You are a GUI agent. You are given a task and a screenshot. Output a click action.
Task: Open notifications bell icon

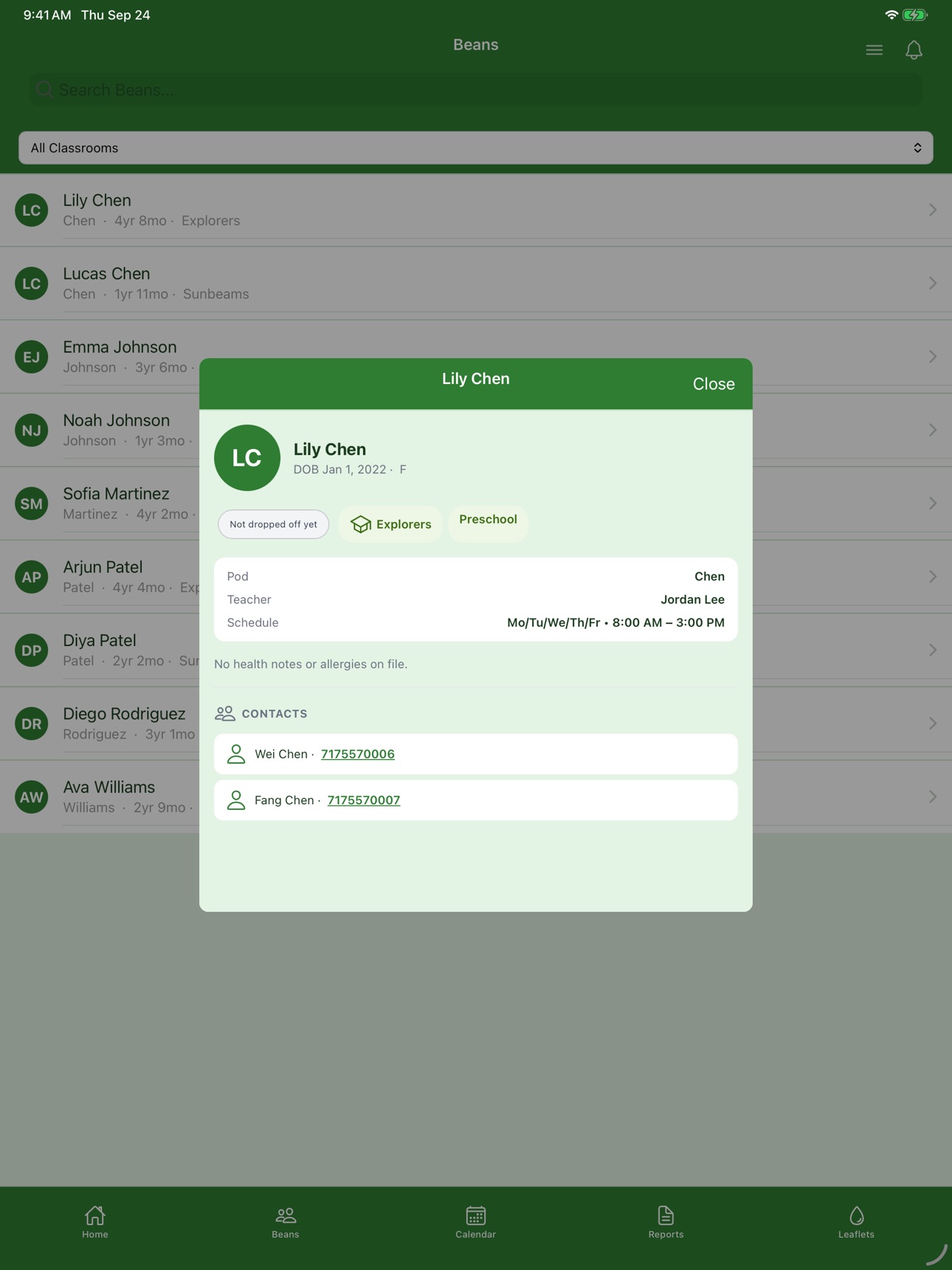[x=914, y=50]
